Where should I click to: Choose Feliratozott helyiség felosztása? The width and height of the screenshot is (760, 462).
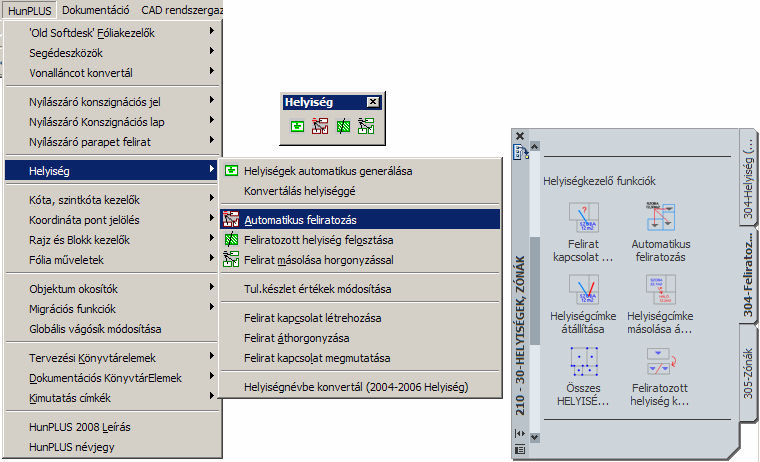tap(360, 239)
